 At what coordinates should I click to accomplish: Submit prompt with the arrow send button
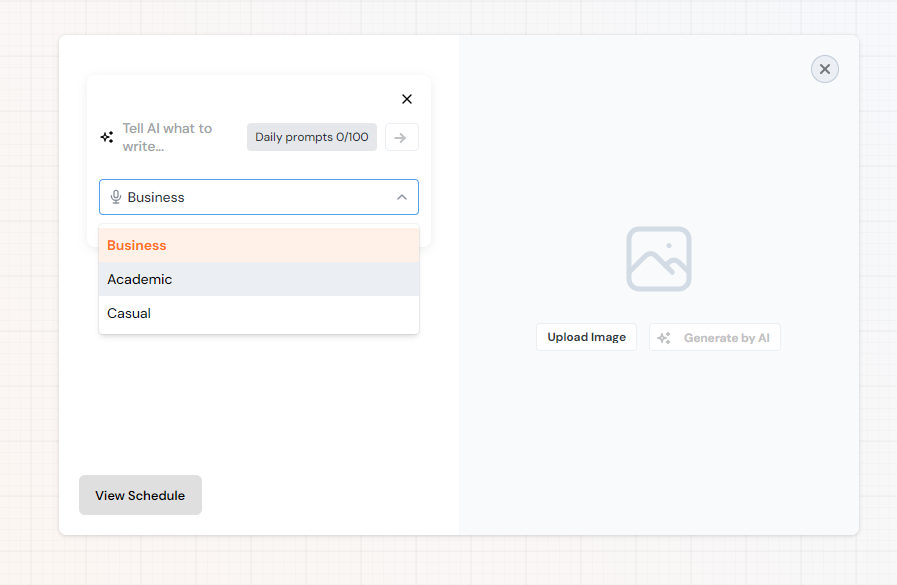tap(401, 137)
